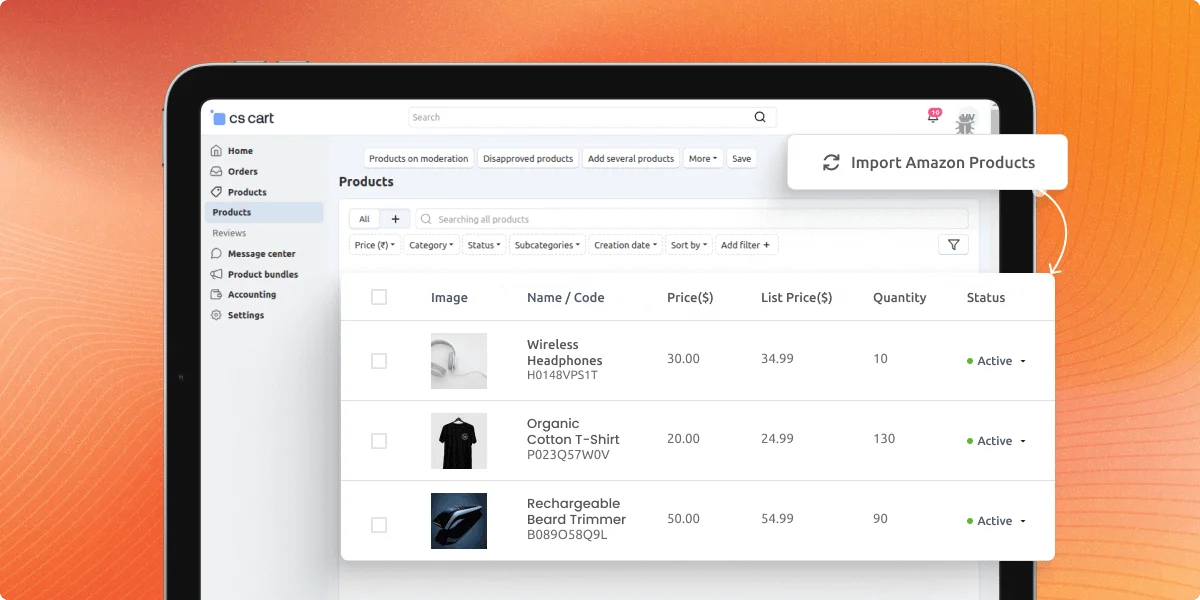
Task: Toggle the select-all checkbox in table header
Action: click(x=379, y=297)
